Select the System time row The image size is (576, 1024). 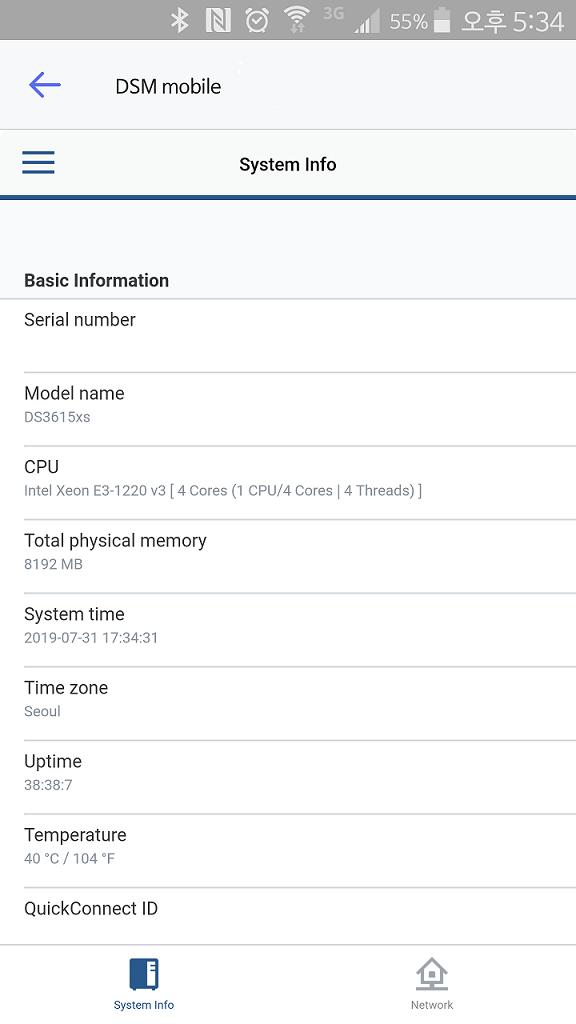(288, 624)
